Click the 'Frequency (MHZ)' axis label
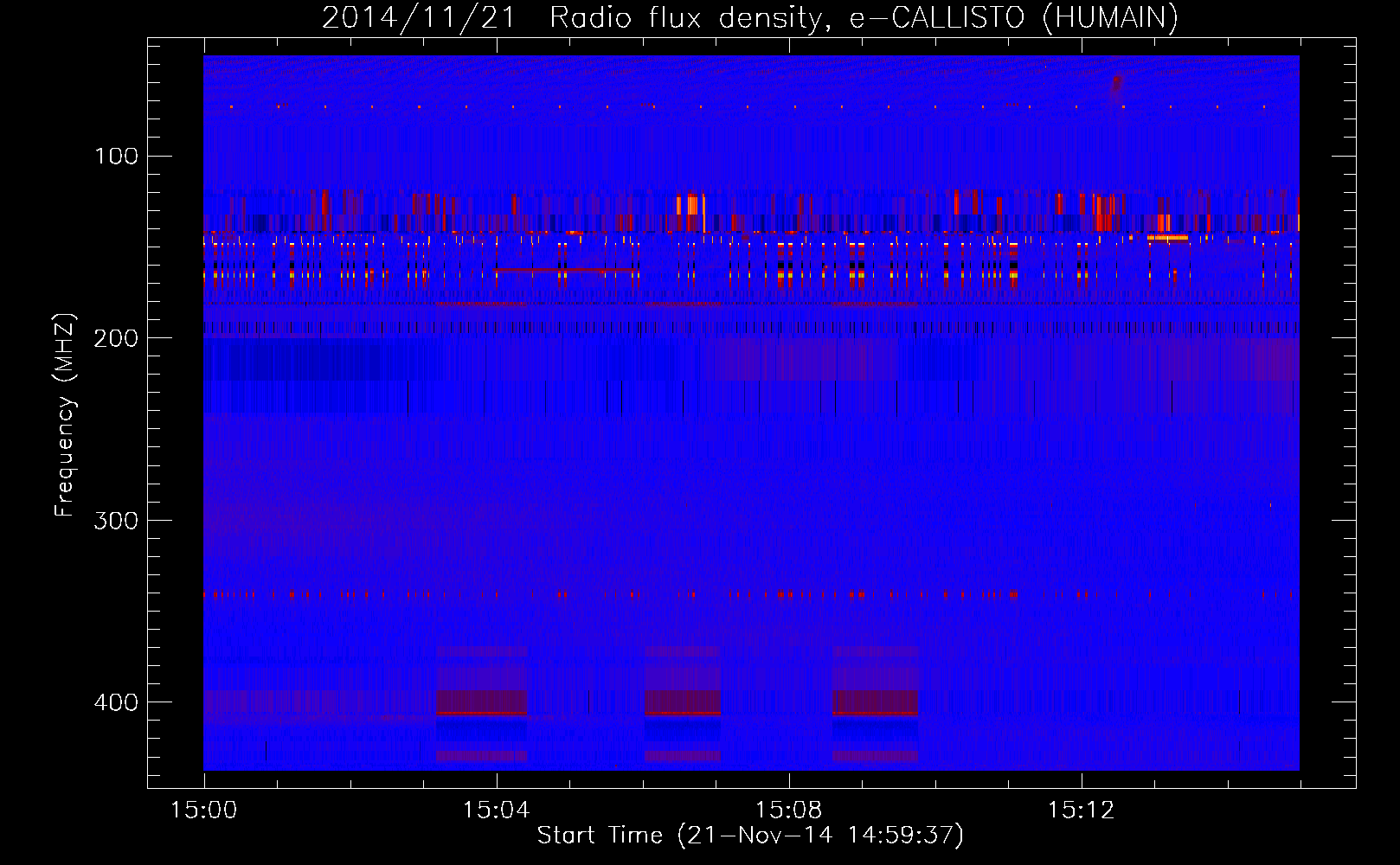Image resolution: width=1400 pixels, height=865 pixels. pyautogui.click(x=65, y=415)
